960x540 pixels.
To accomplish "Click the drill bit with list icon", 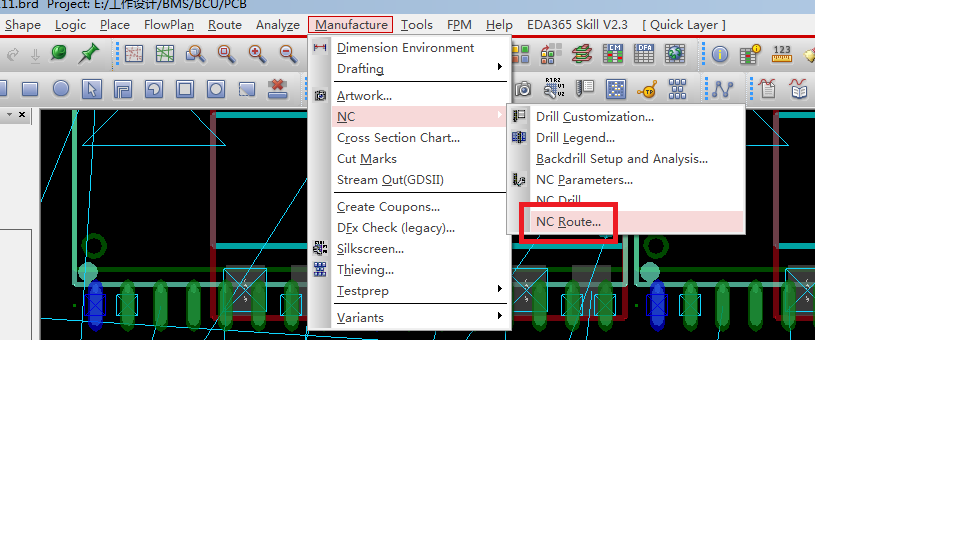I will click(x=585, y=89).
